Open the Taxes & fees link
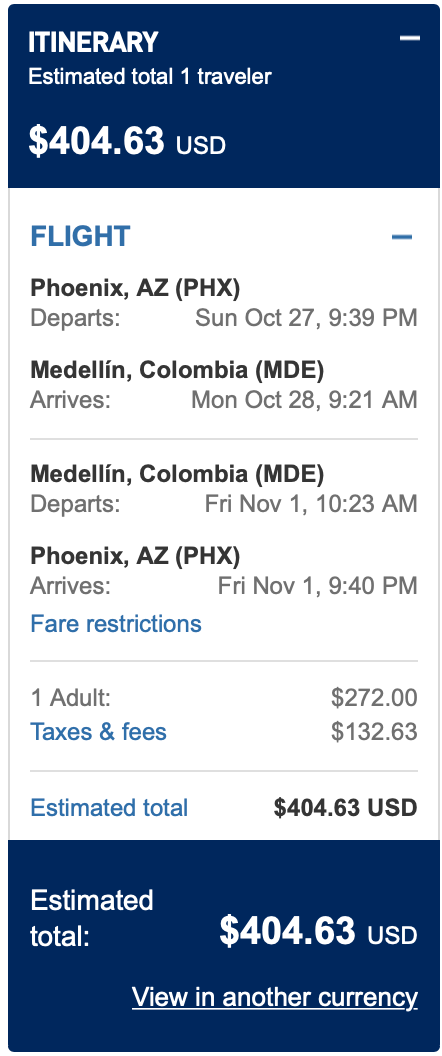 click(x=98, y=732)
